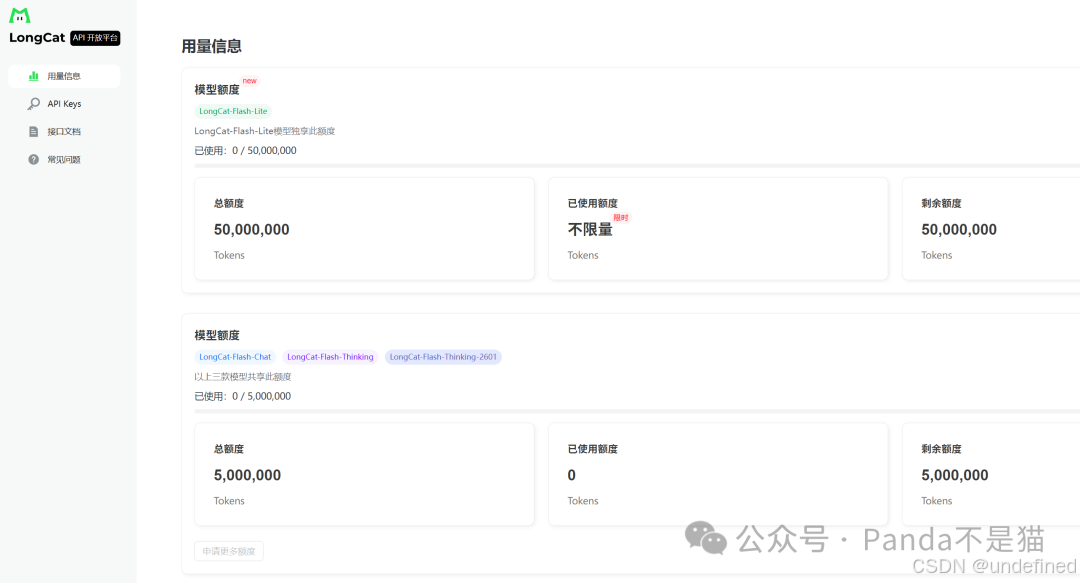The height and width of the screenshot is (583, 1080).
Task: Click the 剩余额度 50,000,000 value
Action: coord(959,229)
